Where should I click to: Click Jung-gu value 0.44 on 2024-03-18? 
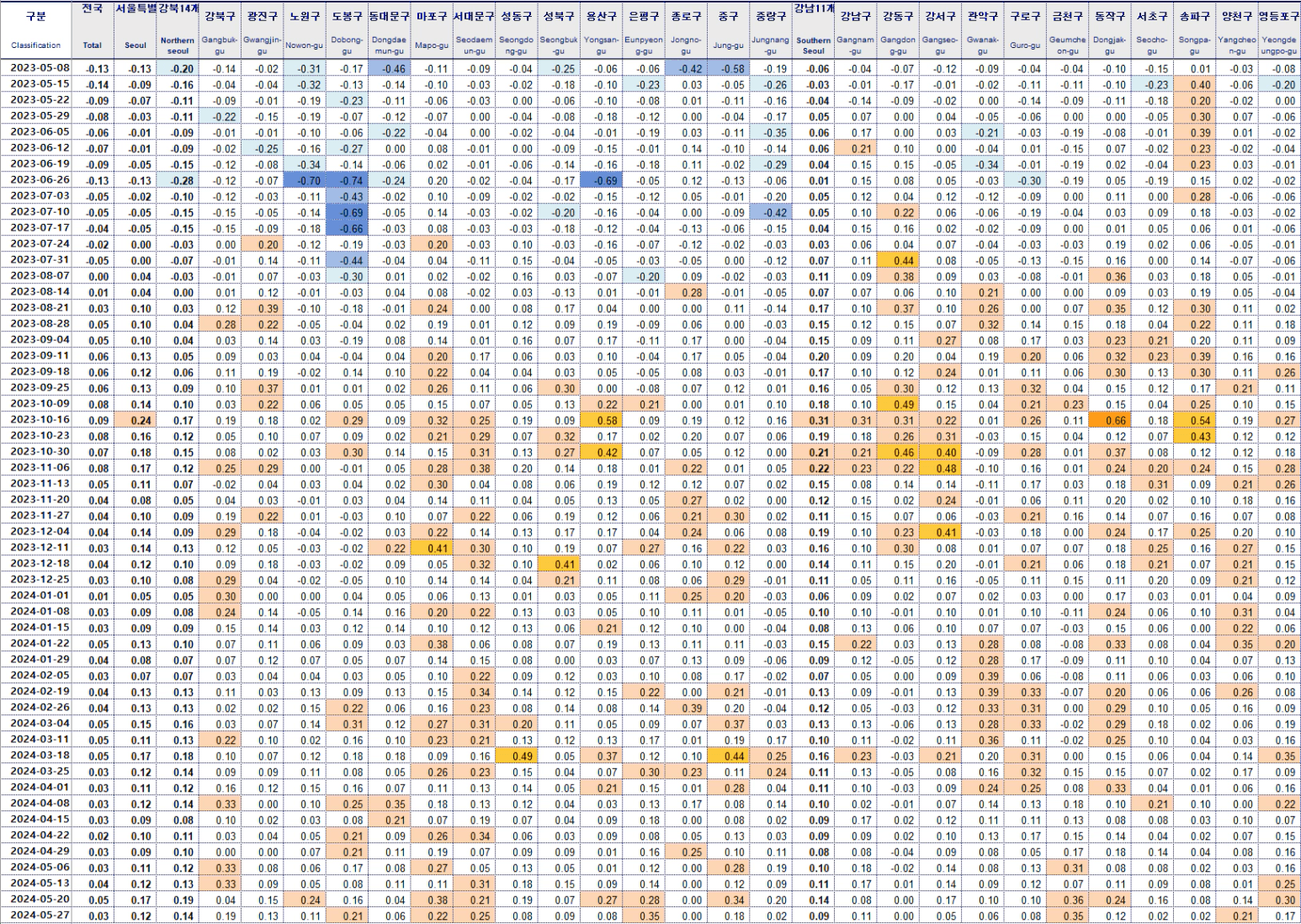[x=728, y=756]
